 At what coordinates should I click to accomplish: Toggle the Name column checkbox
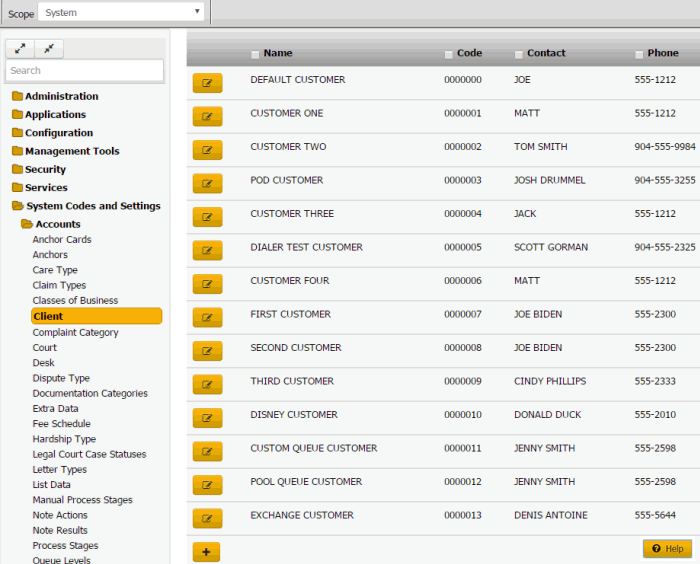[255, 54]
